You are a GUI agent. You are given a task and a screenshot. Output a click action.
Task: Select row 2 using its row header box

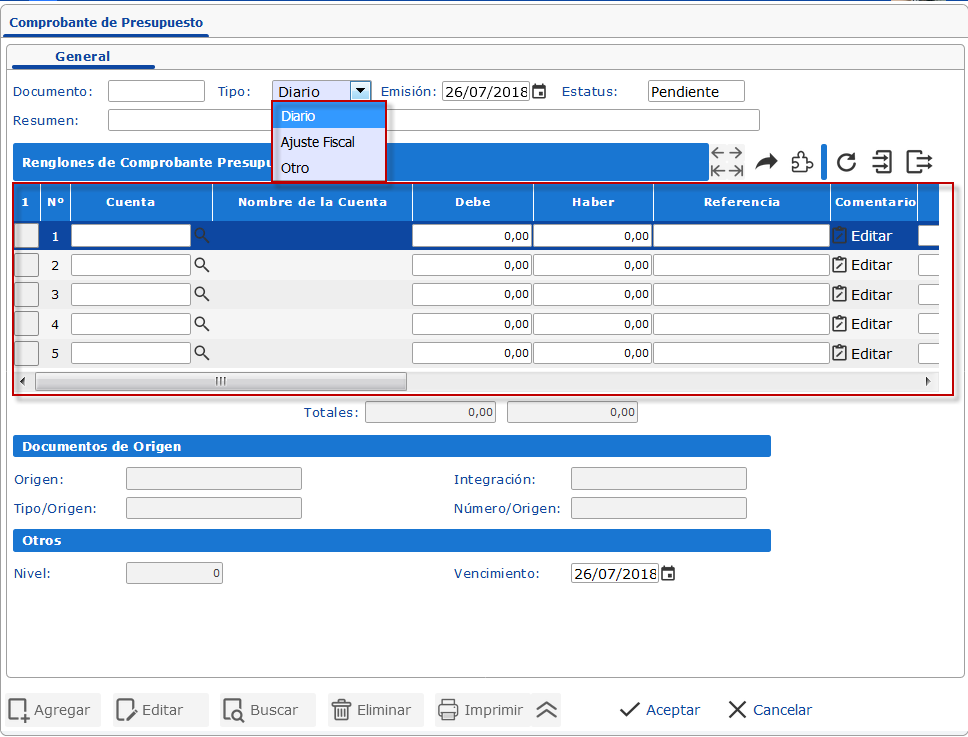[x=26, y=265]
